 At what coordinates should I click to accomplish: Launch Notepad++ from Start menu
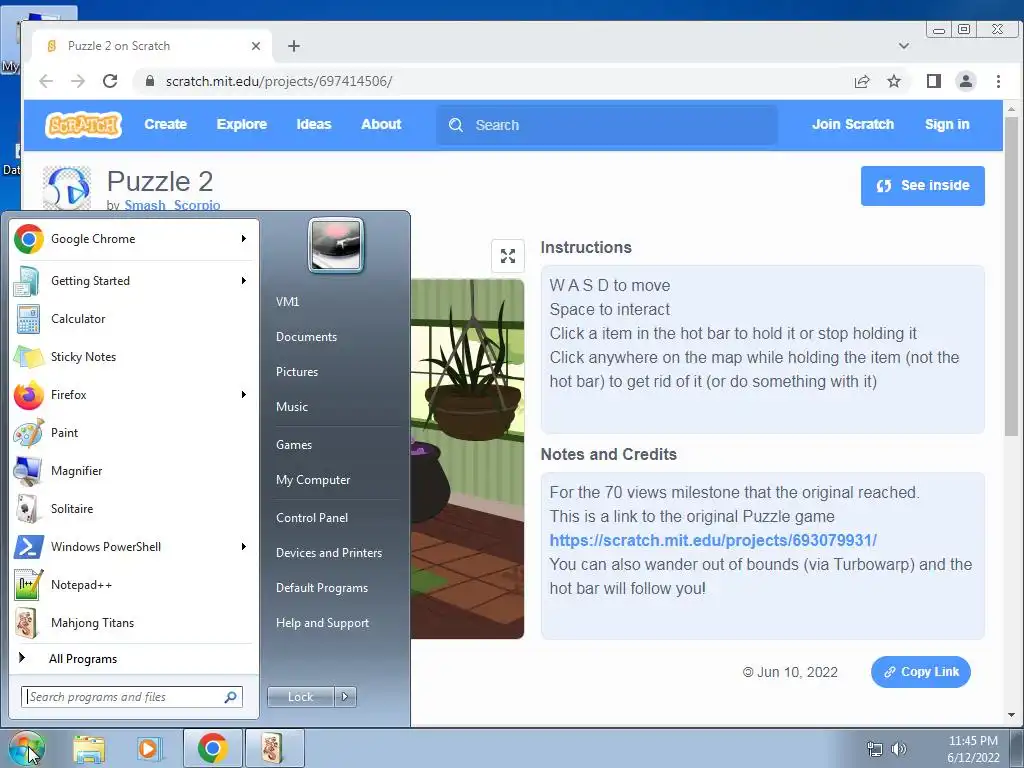coord(133,584)
